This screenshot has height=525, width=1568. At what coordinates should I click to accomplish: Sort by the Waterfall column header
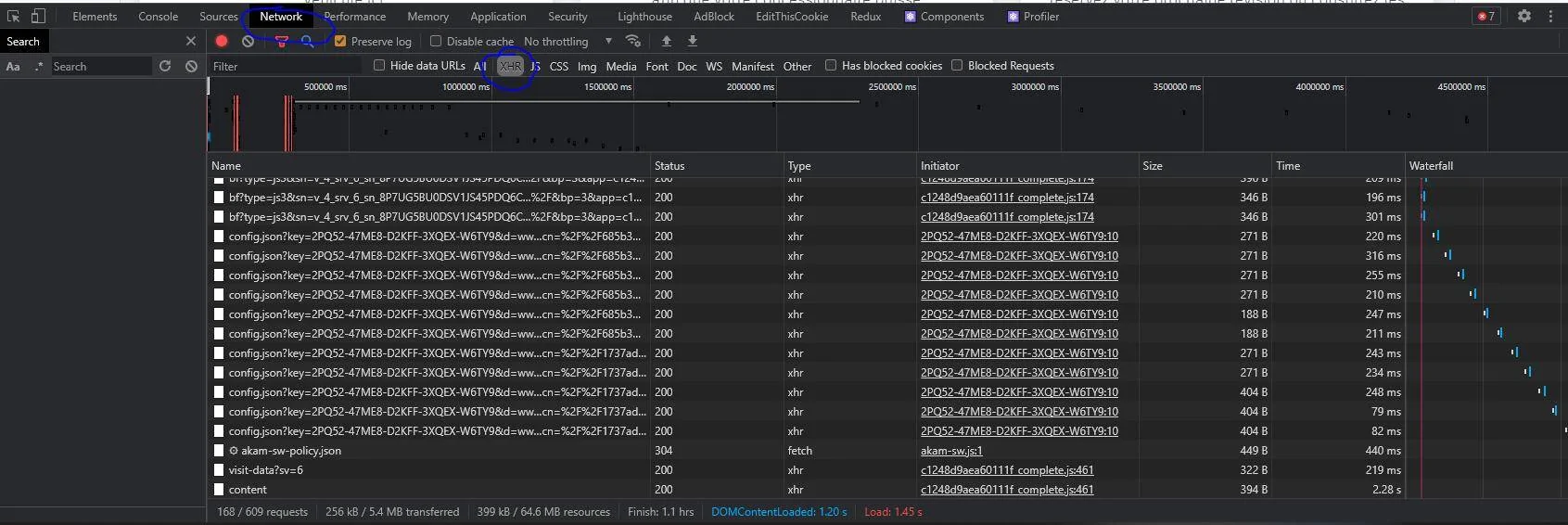[x=1485, y=165]
